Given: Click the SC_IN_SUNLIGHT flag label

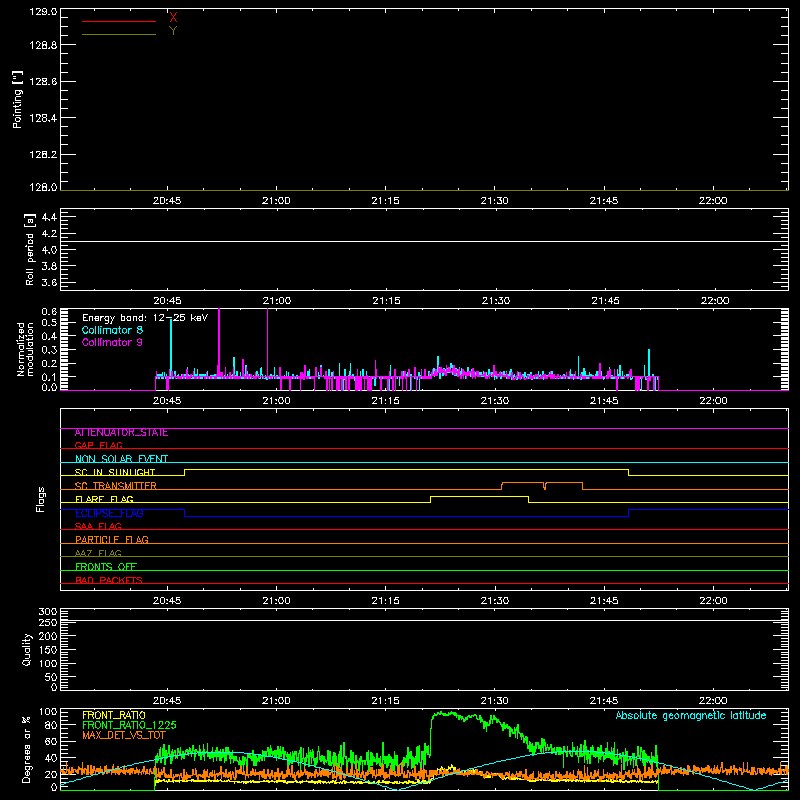Looking at the screenshot, I should (x=115, y=472).
